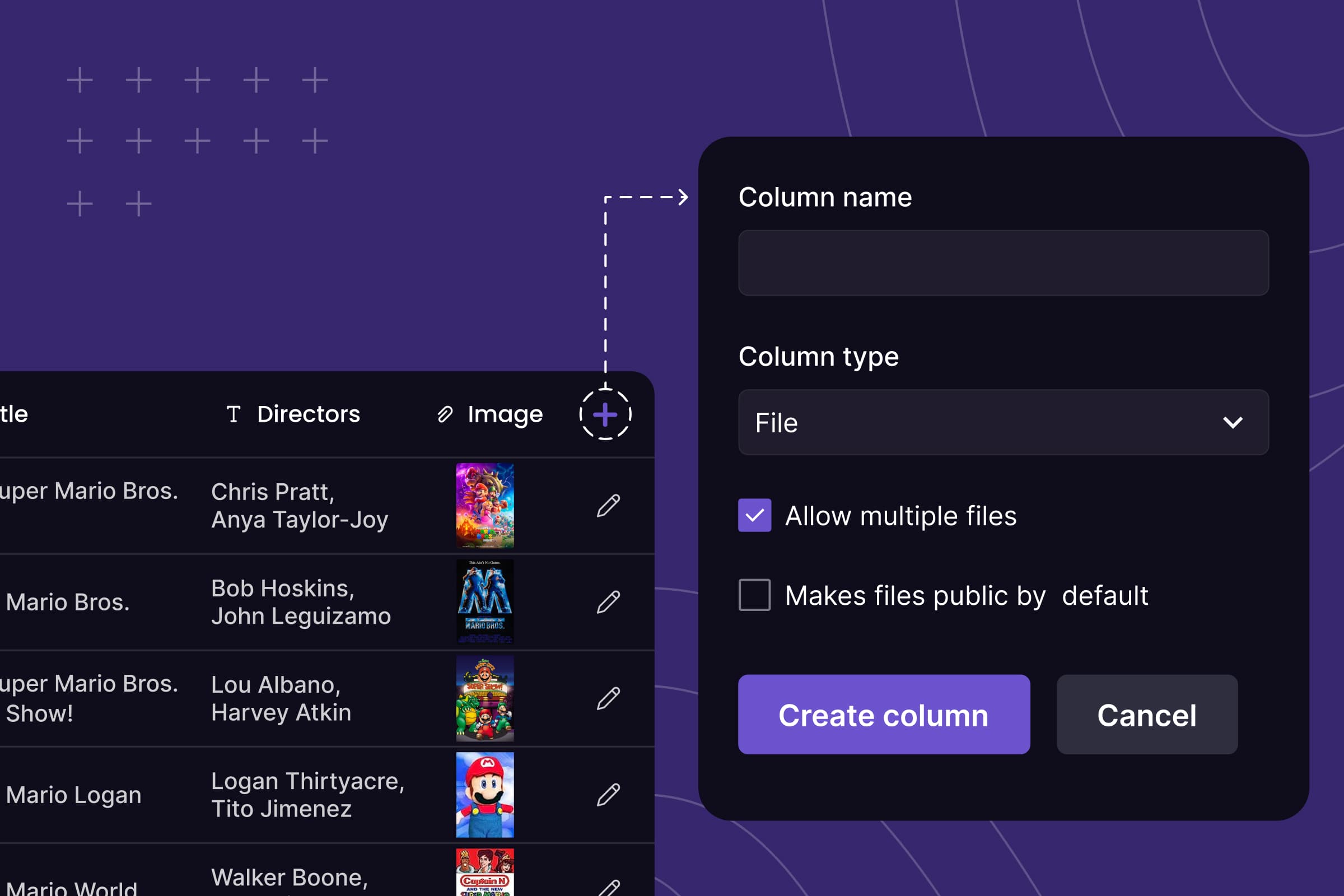The height and width of the screenshot is (896, 1344).
Task: Click the paperclip icon beside Image
Action: pyautogui.click(x=445, y=414)
